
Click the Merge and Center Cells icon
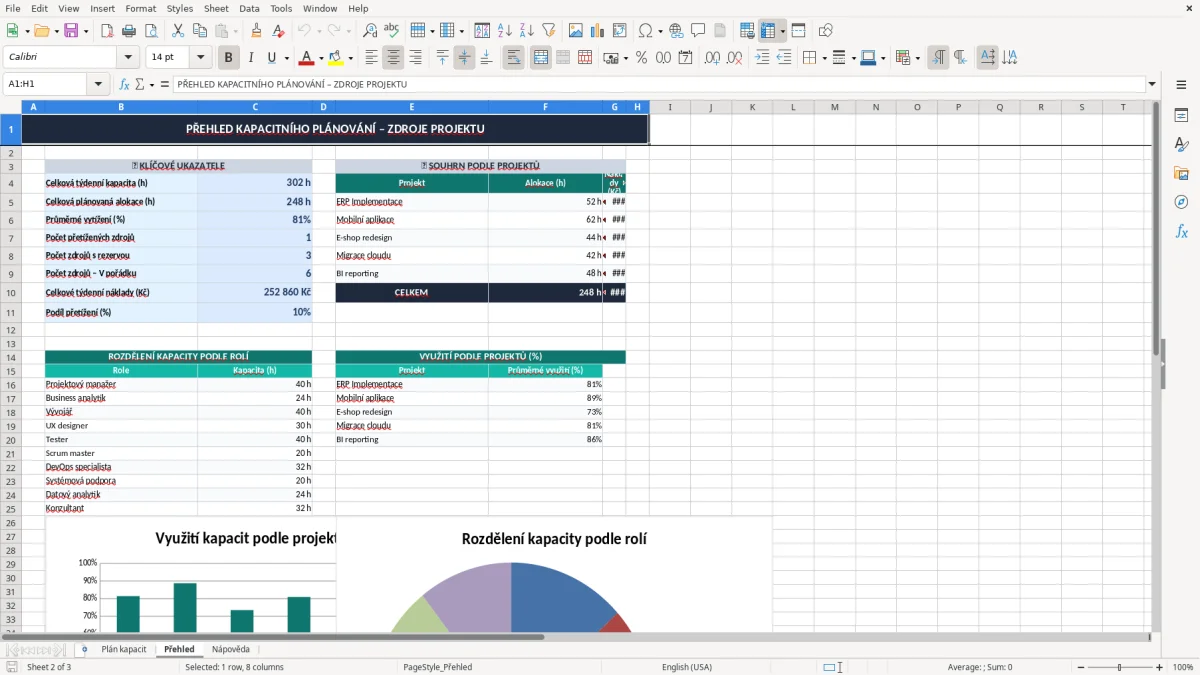coord(541,58)
